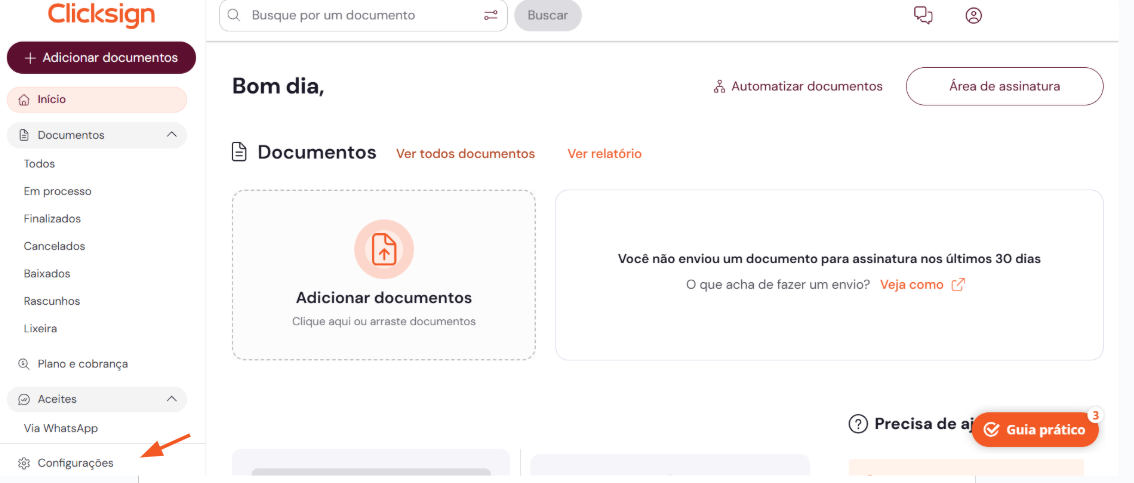This screenshot has width=1134, height=483.
Task: Focus the document search input field
Action: pos(360,15)
